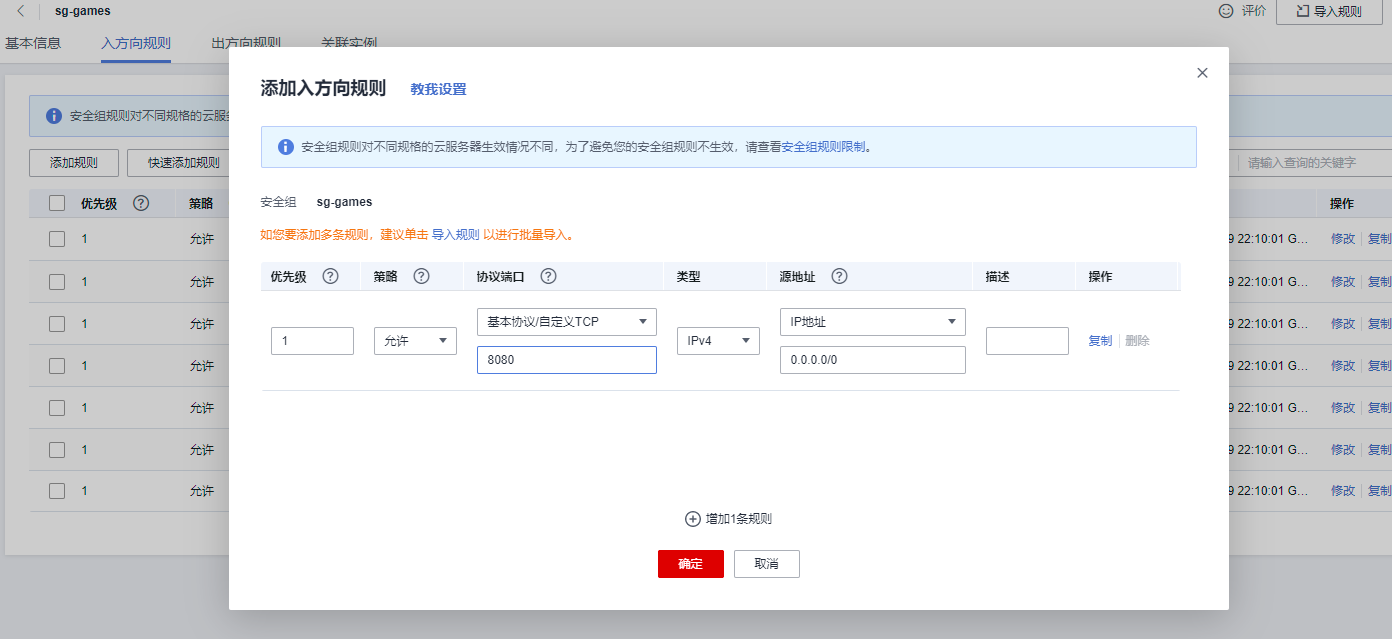Click the info icon in dialog notice banner
This screenshot has width=1392, height=639.
[285, 147]
